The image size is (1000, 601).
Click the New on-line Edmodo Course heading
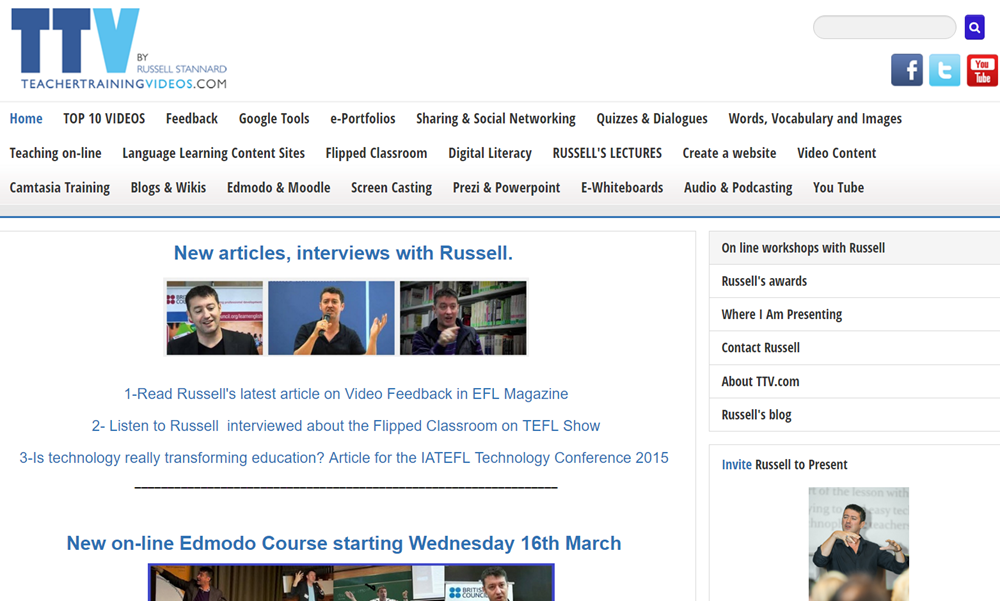tap(344, 543)
